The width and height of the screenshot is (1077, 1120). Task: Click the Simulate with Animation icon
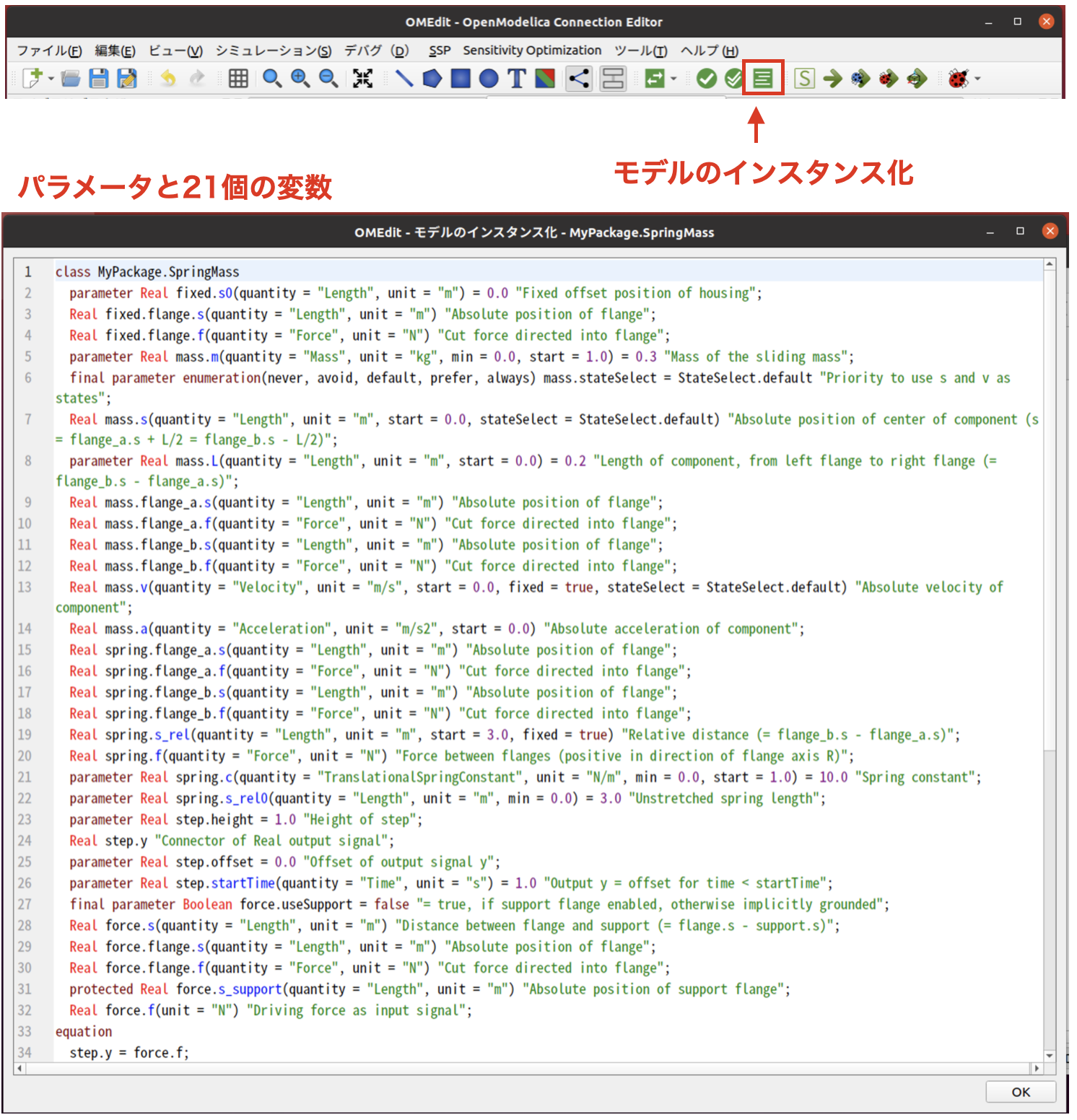[917, 78]
